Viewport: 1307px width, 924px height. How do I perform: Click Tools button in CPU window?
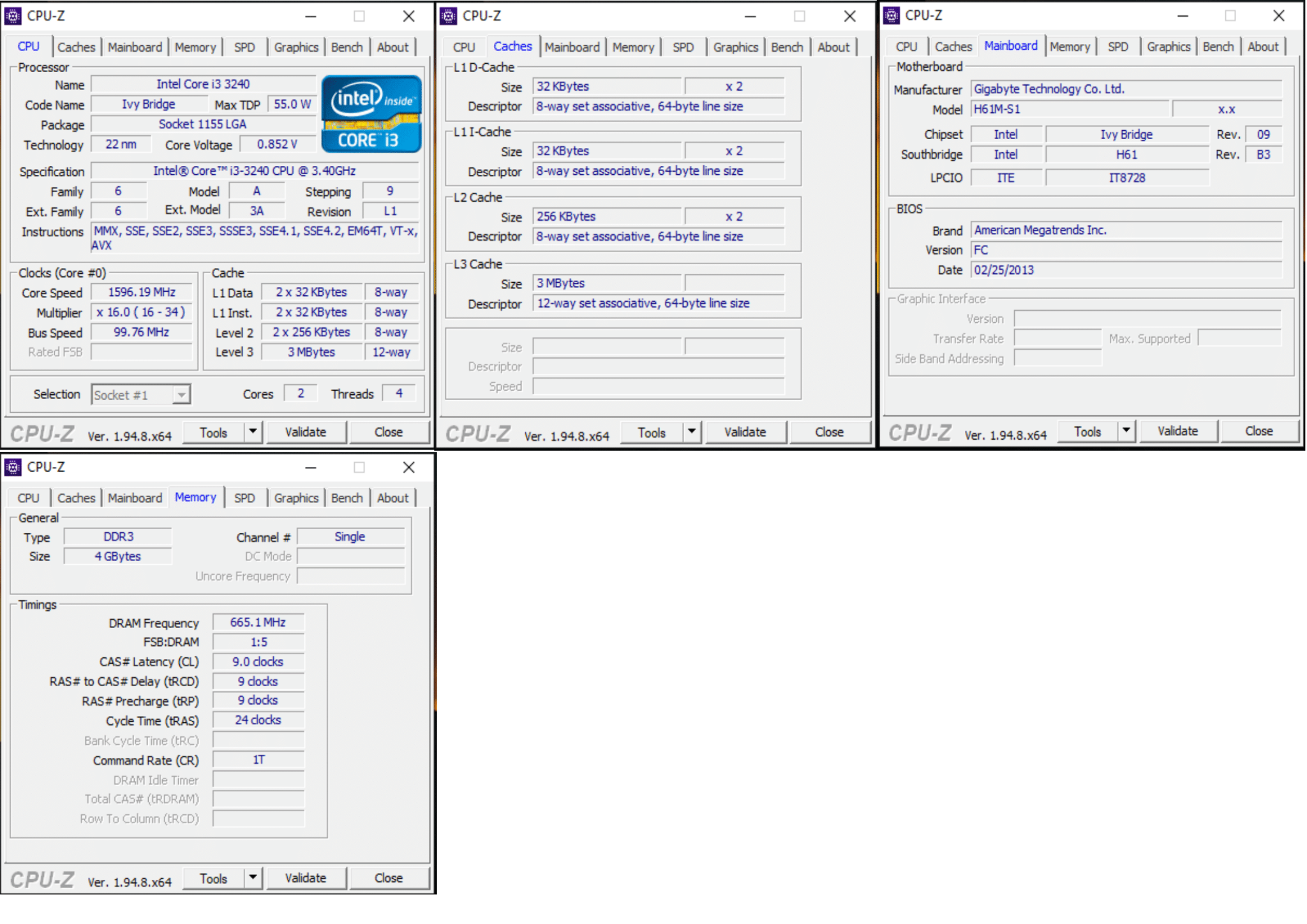[x=213, y=433]
